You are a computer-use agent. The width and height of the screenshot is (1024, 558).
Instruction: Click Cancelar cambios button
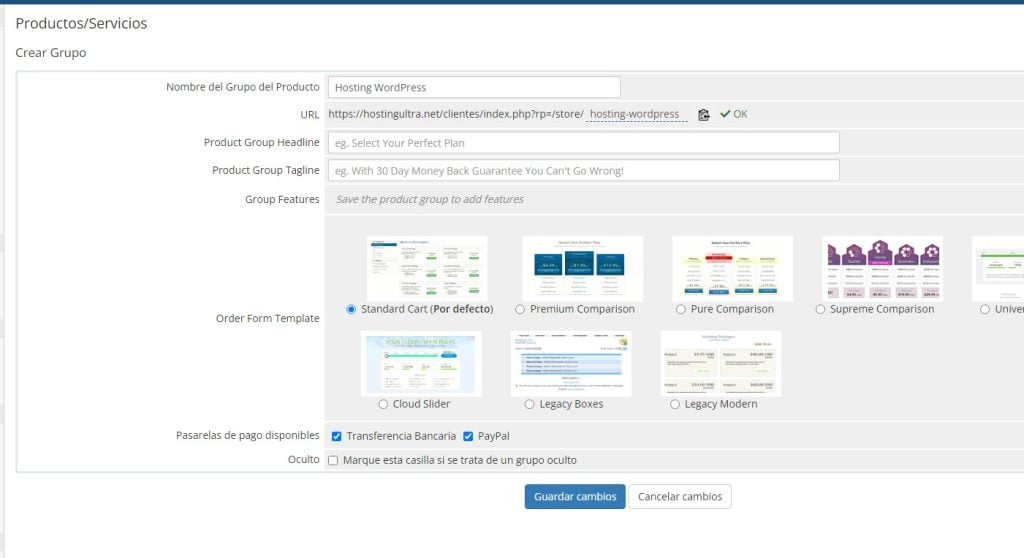point(680,497)
